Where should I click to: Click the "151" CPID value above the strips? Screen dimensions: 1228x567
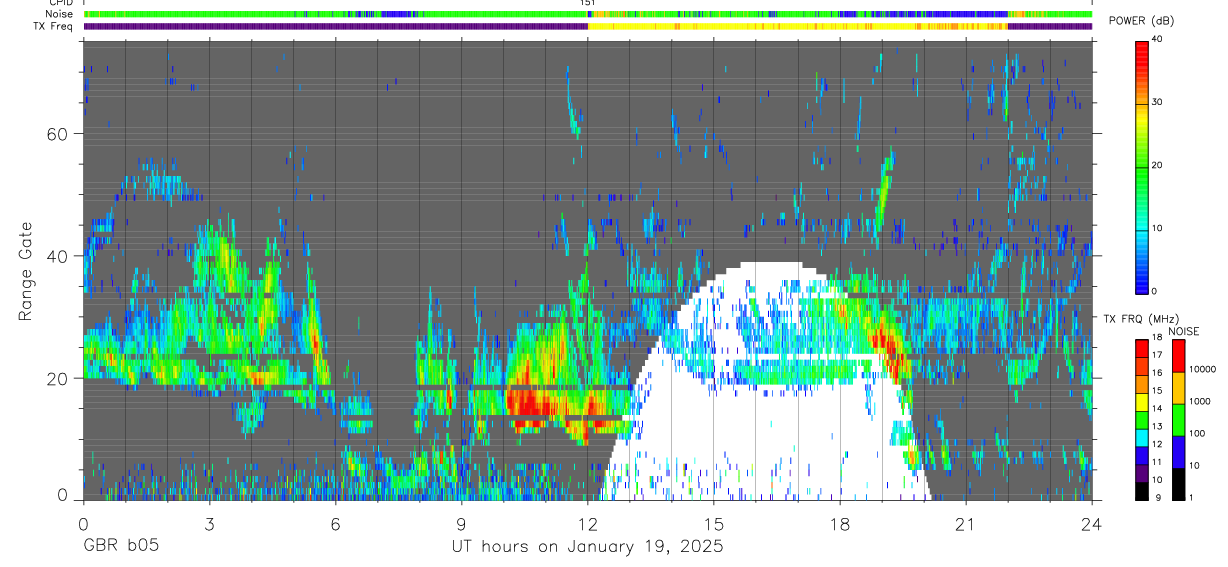588,3
